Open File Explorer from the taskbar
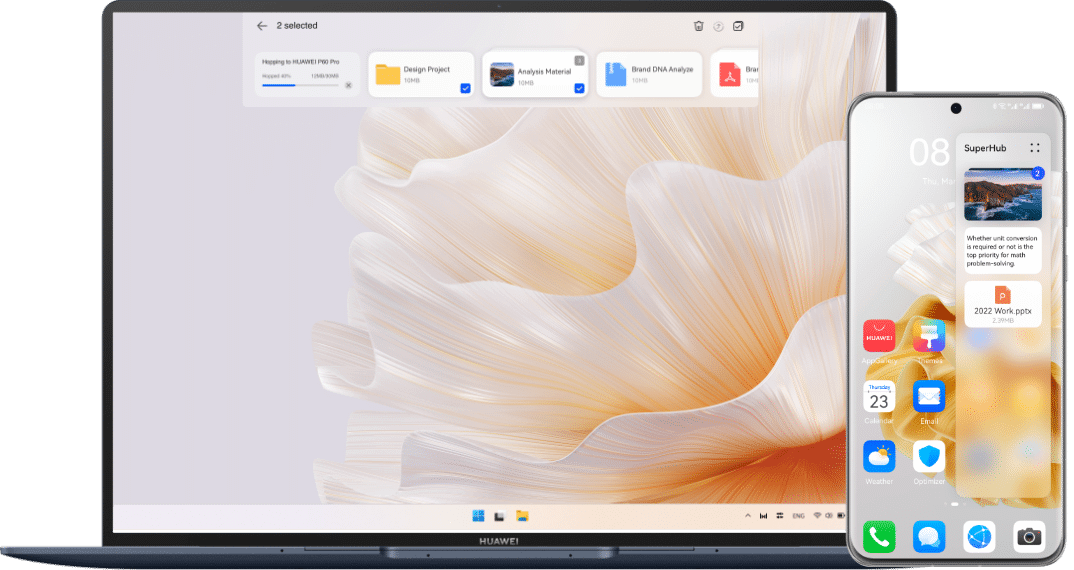 (521, 516)
